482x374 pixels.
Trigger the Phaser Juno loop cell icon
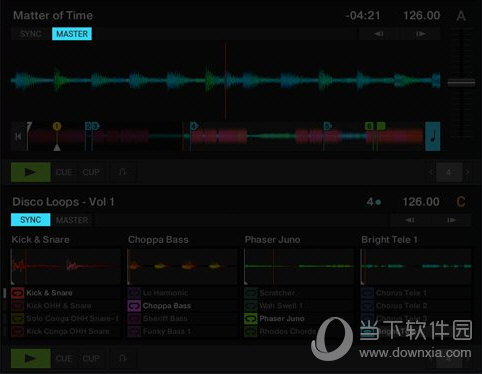coord(251,319)
